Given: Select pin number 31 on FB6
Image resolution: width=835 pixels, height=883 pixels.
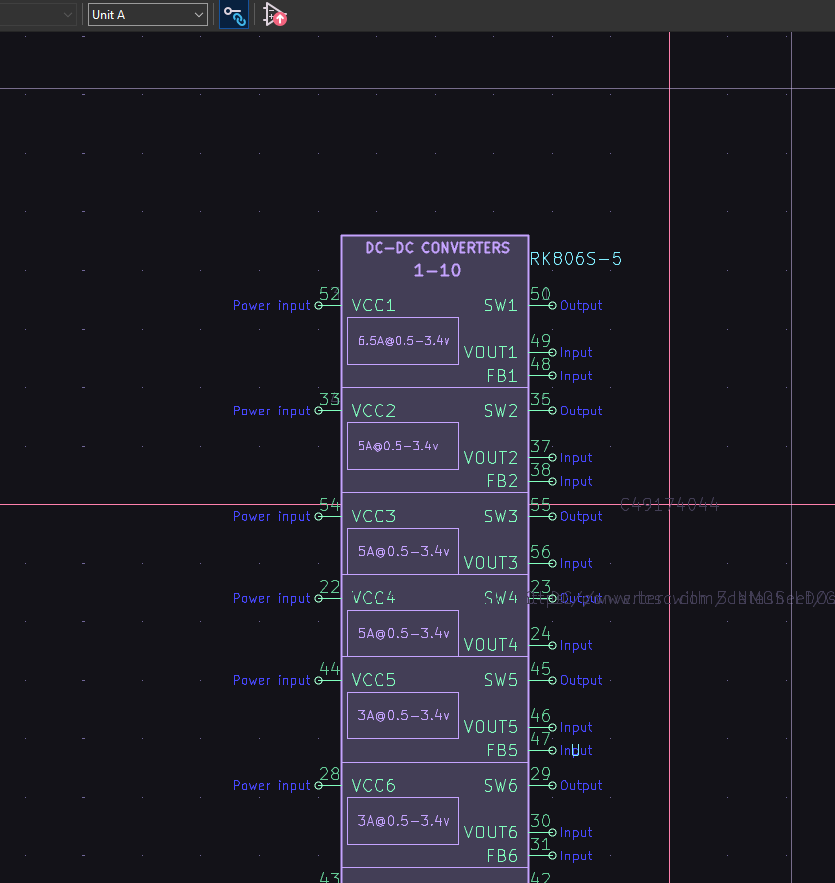Looking at the screenshot, I should click(x=541, y=845).
